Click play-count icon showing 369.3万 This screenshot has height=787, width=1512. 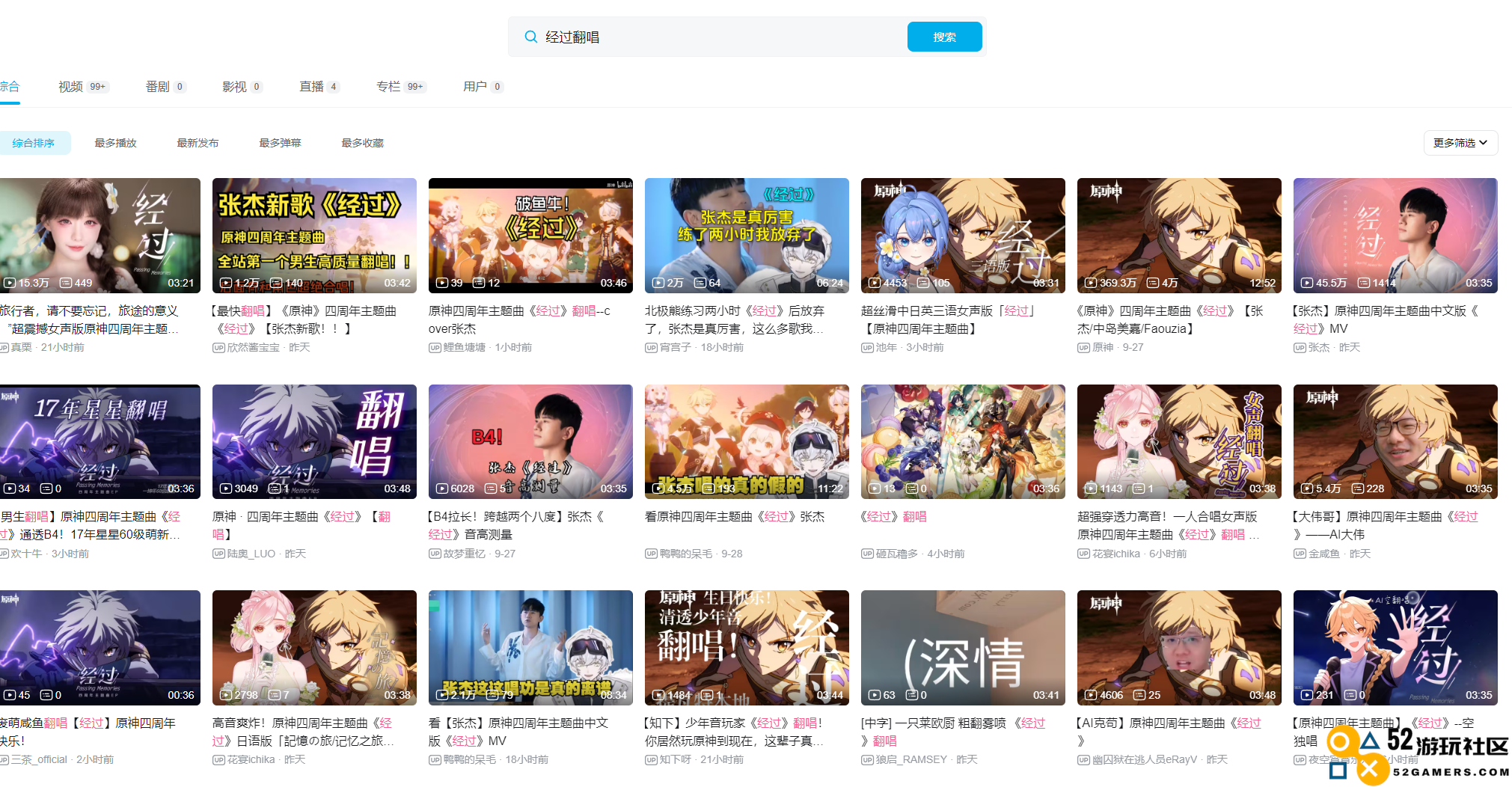click(1091, 283)
